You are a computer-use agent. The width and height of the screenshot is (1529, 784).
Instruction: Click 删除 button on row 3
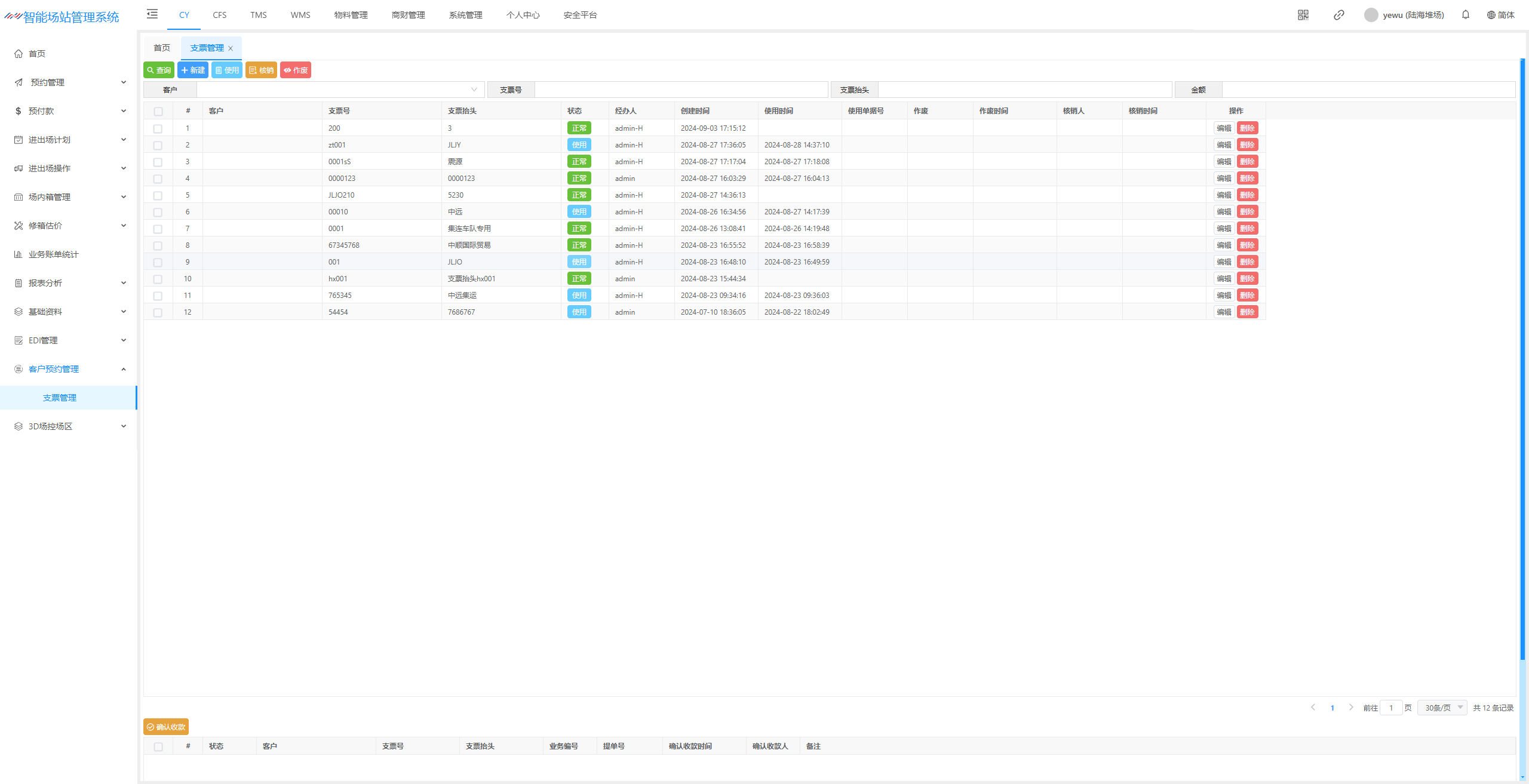1247,162
